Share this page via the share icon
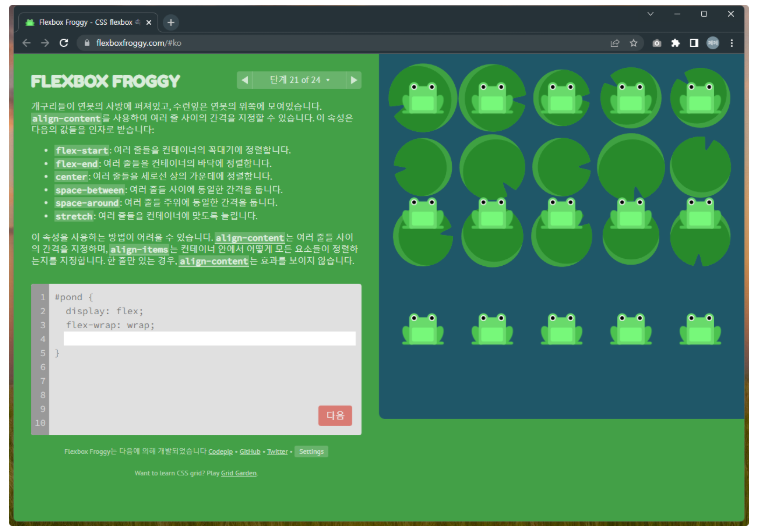Image resolution: width=760 pixels, height=531 pixels. click(x=615, y=43)
